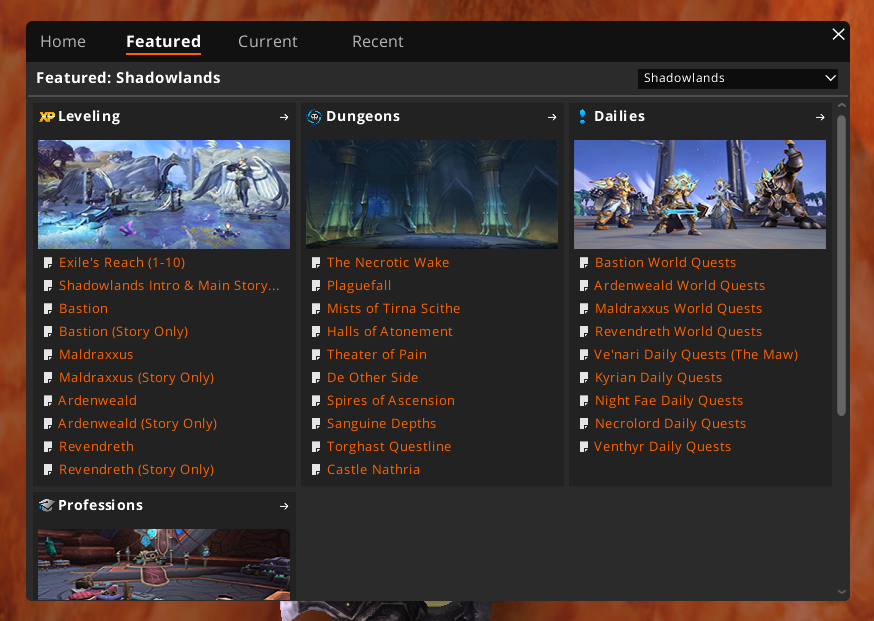Click the Dungeons banner image
Viewport: 874px width, 621px height.
(x=432, y=195)
